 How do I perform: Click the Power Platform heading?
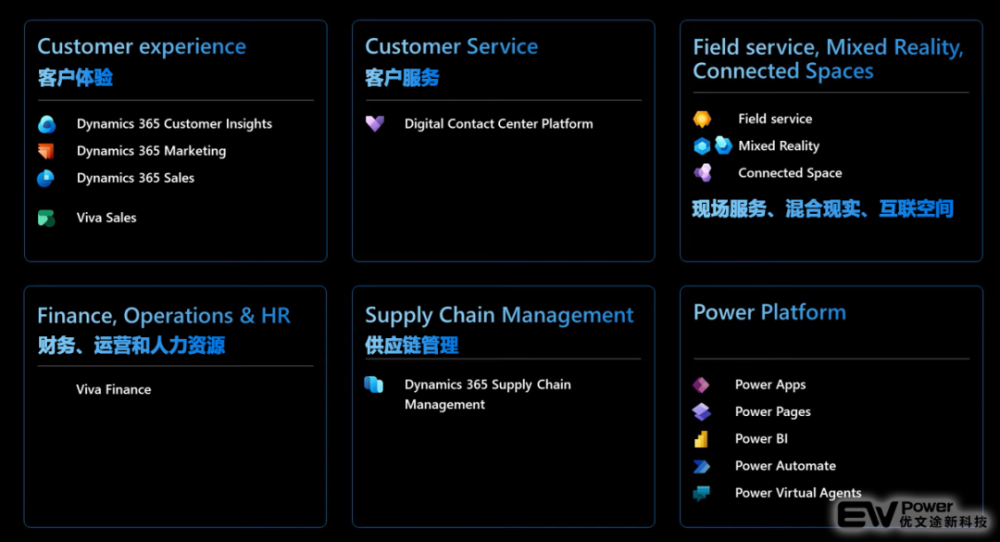(x=769, y=312)
